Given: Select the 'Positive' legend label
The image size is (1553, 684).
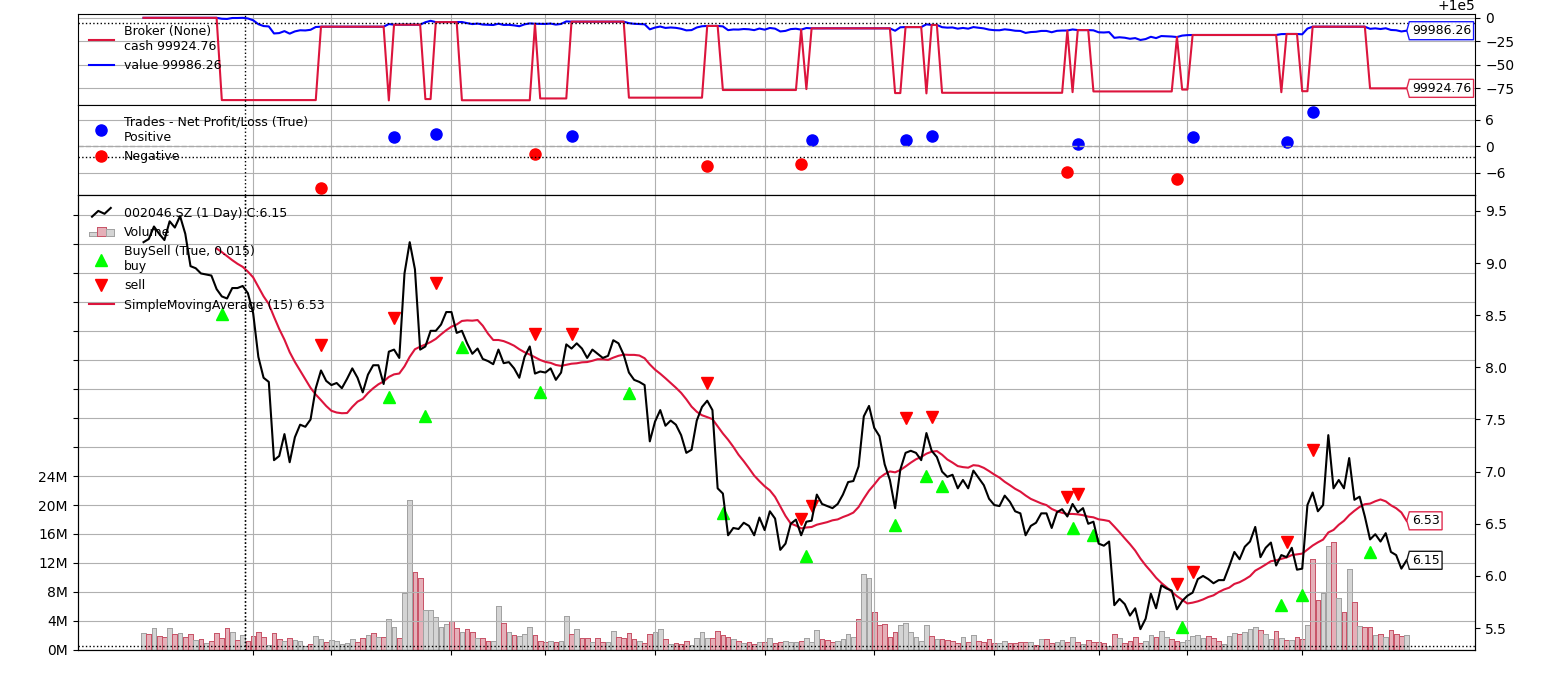Looking at the screenshot, I should pyautogui.click(x=148, y=137).
